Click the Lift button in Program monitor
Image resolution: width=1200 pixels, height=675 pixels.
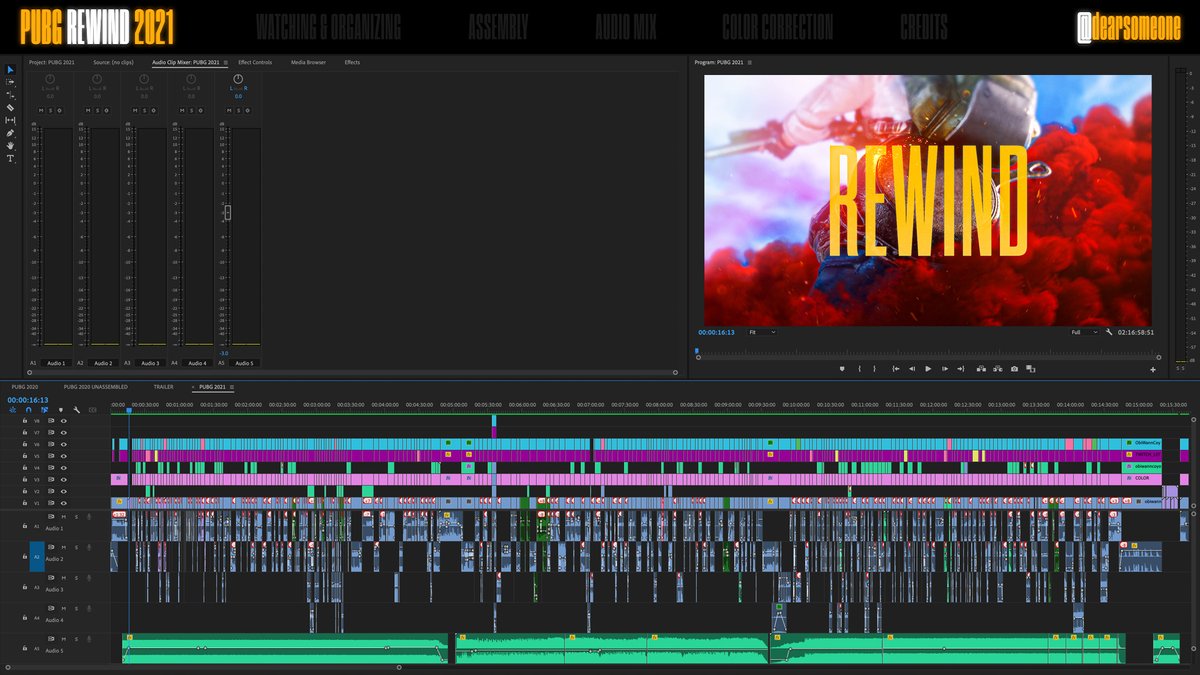click(x=981, y=369)
